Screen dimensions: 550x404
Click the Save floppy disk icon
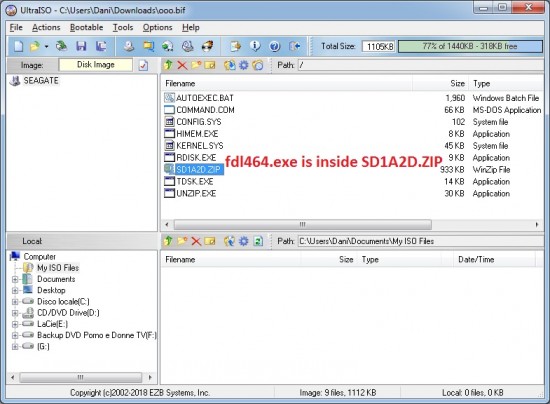[x=81, y=46]
